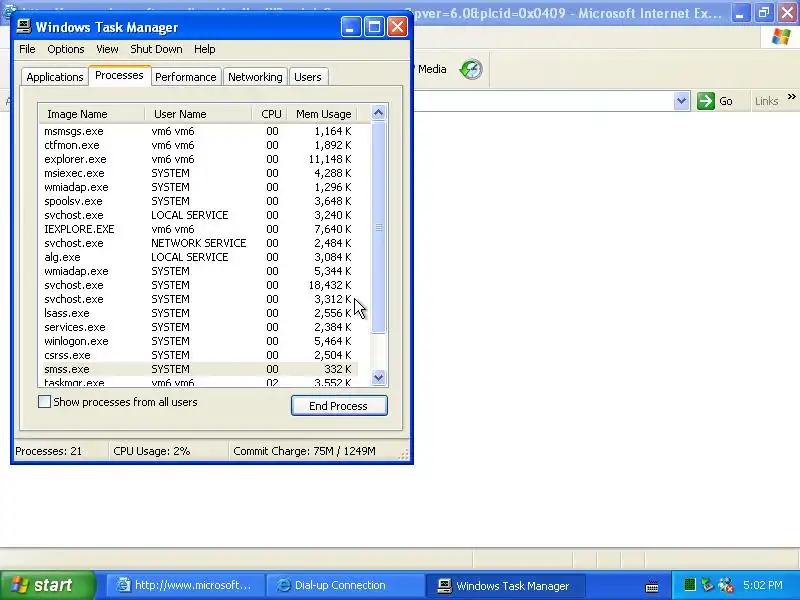The image size is (800, 600).
Task: Sort by the Image Name column header
Action: [x=92, y=114]
